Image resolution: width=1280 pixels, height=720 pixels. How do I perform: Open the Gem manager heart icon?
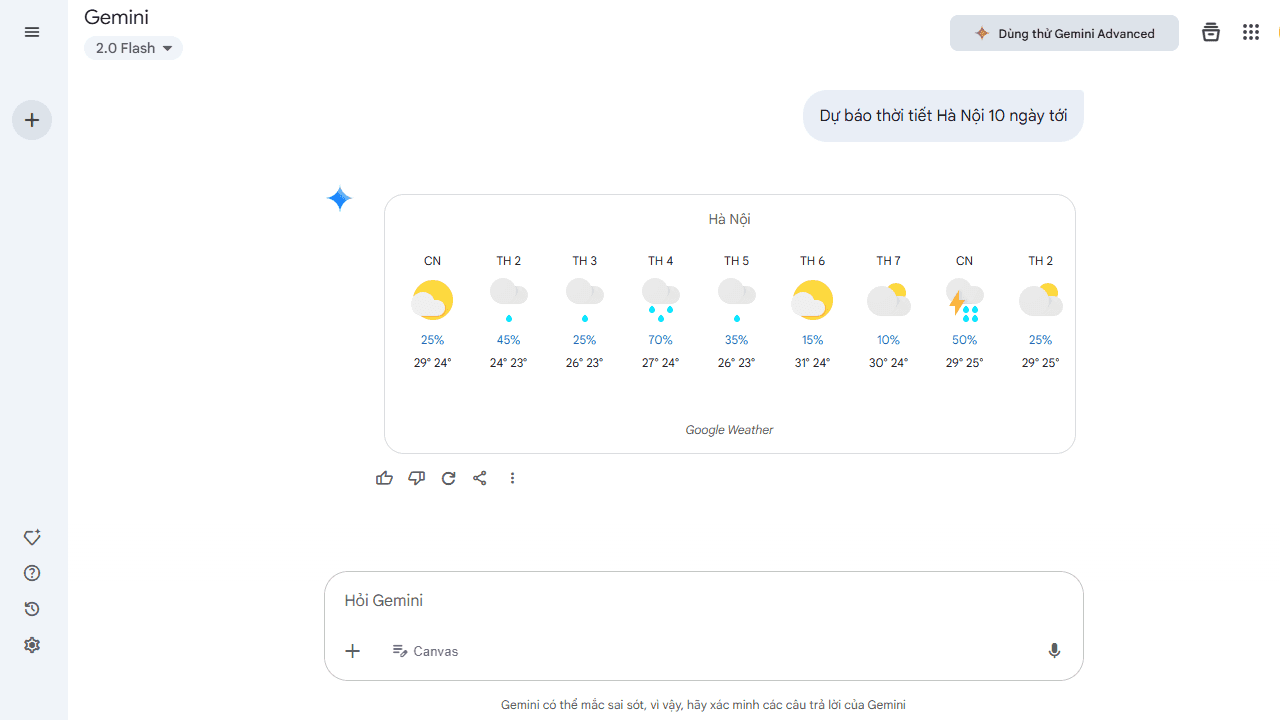[x=32, y=537]
